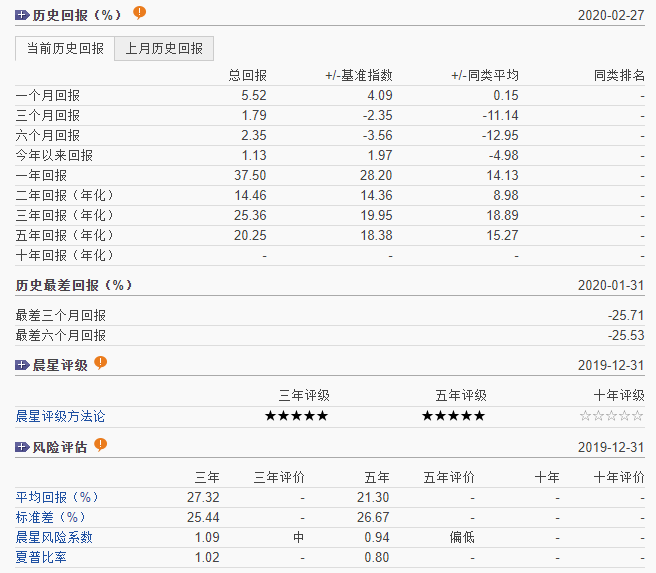Viewport: 656px width, 573px height.
Task: Click the orange info icon next to 历史回报
Action: pos(139,13)
